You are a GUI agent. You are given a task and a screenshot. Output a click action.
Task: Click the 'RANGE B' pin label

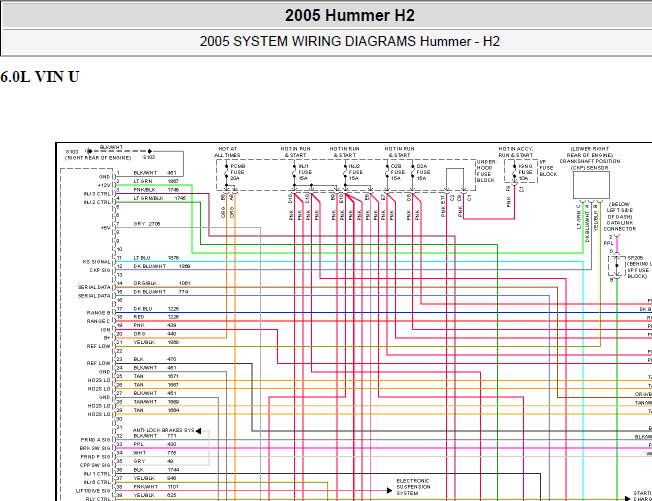point(99,313)
